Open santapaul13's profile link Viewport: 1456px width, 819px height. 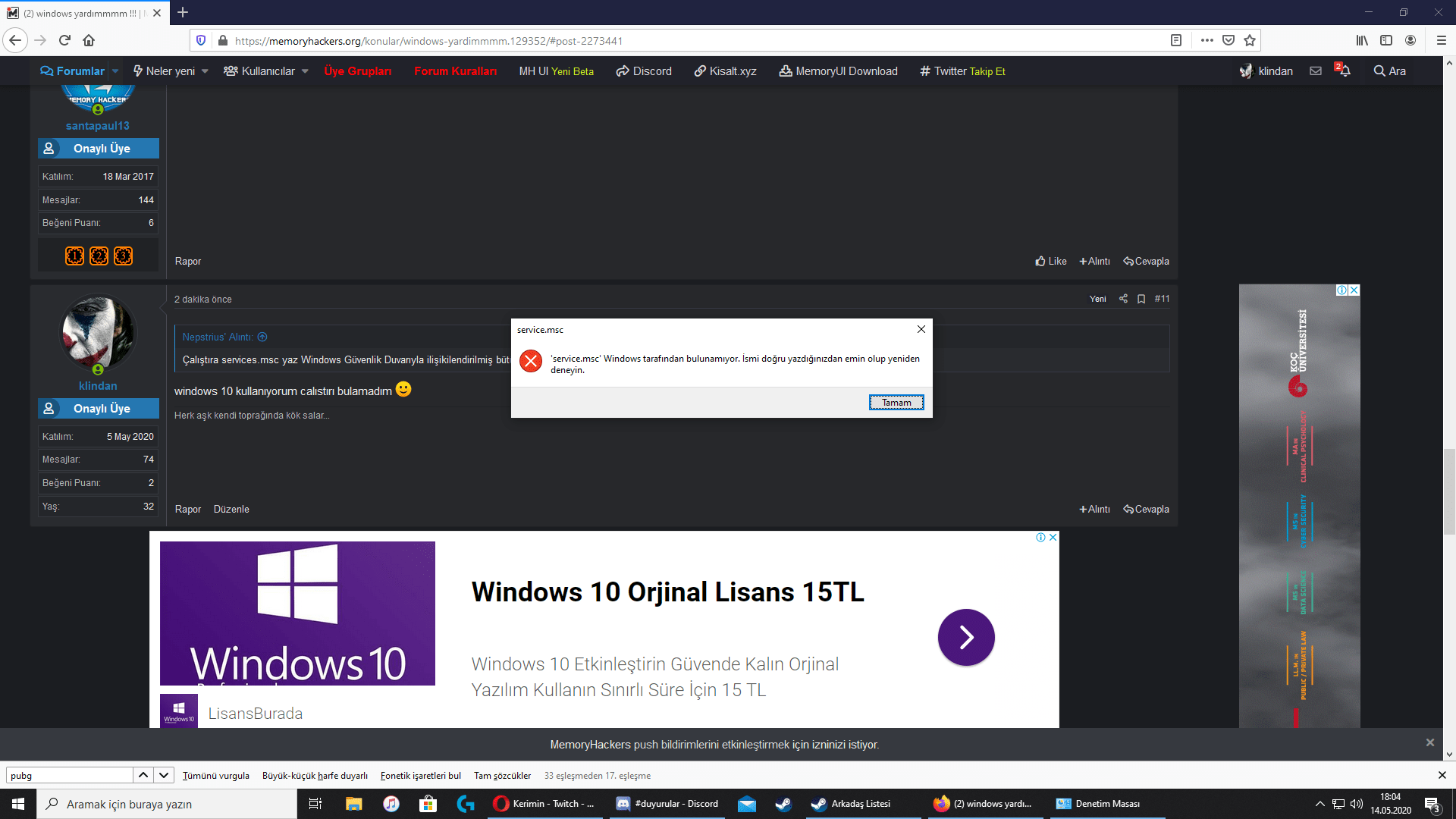pyautogui.click(x=98, y=126)
